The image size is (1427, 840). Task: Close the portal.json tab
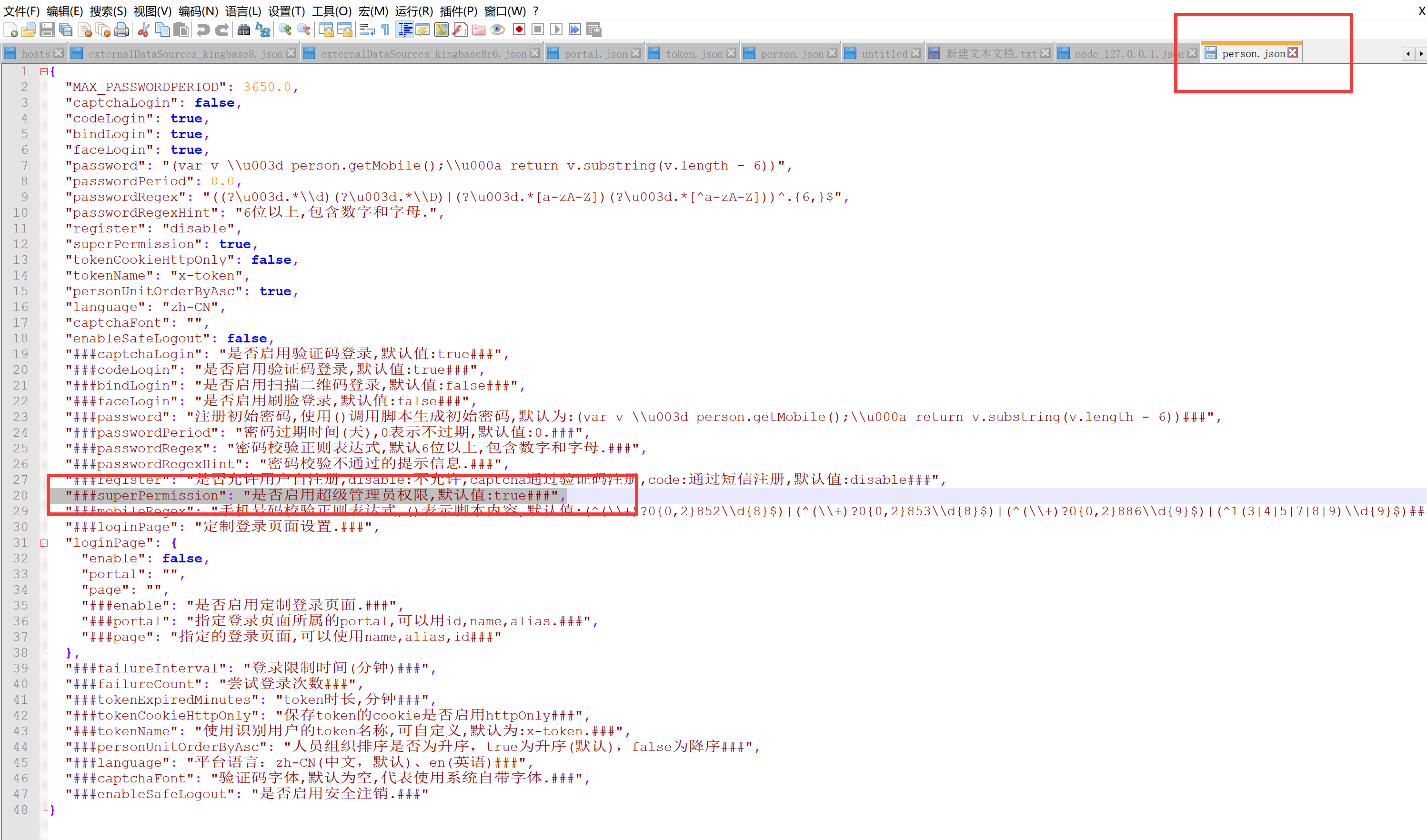635,53
